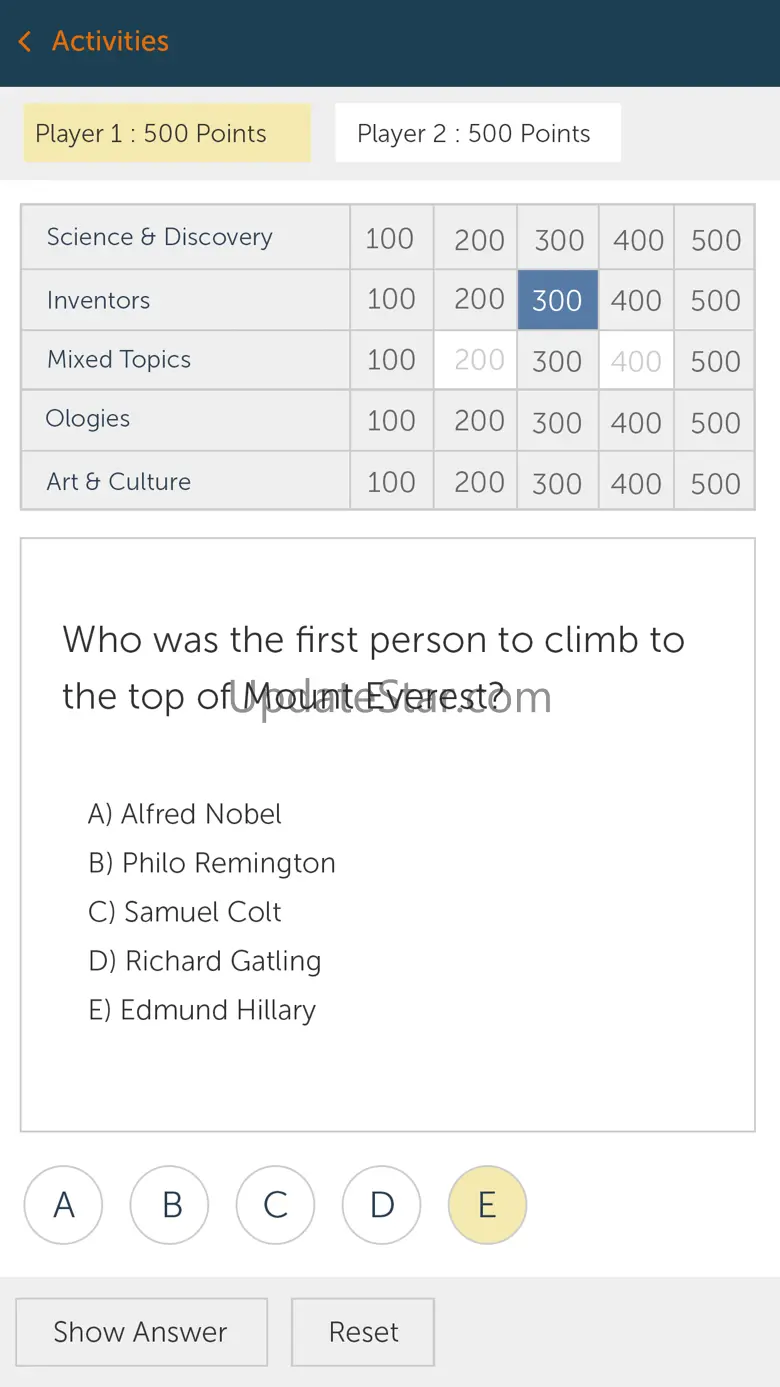Pick Art & Culture 100 point cell
The width and height of the screenshot is (780, 1387).
tap(391, 482)
